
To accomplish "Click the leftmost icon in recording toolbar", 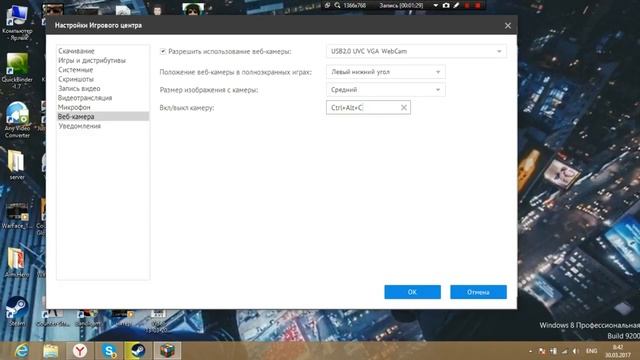I will pos(327,5).
